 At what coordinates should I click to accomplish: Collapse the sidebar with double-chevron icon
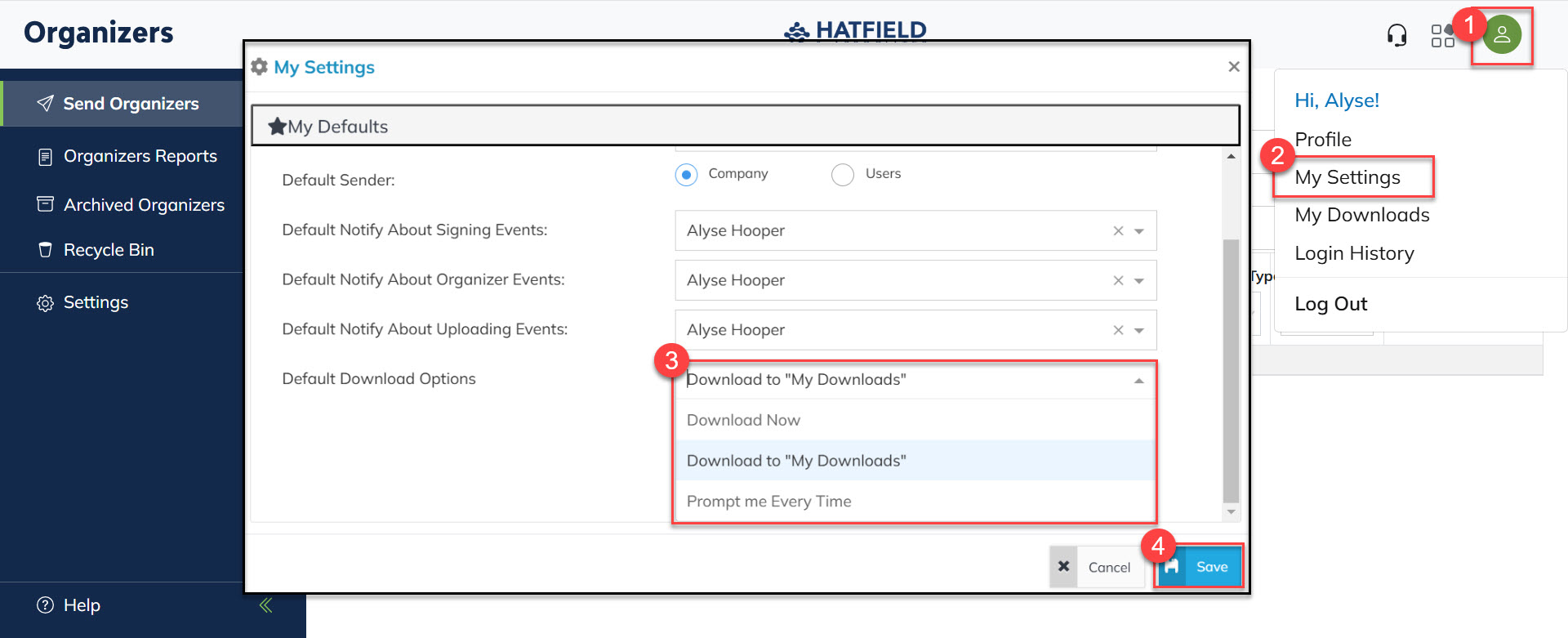[265, 605]
